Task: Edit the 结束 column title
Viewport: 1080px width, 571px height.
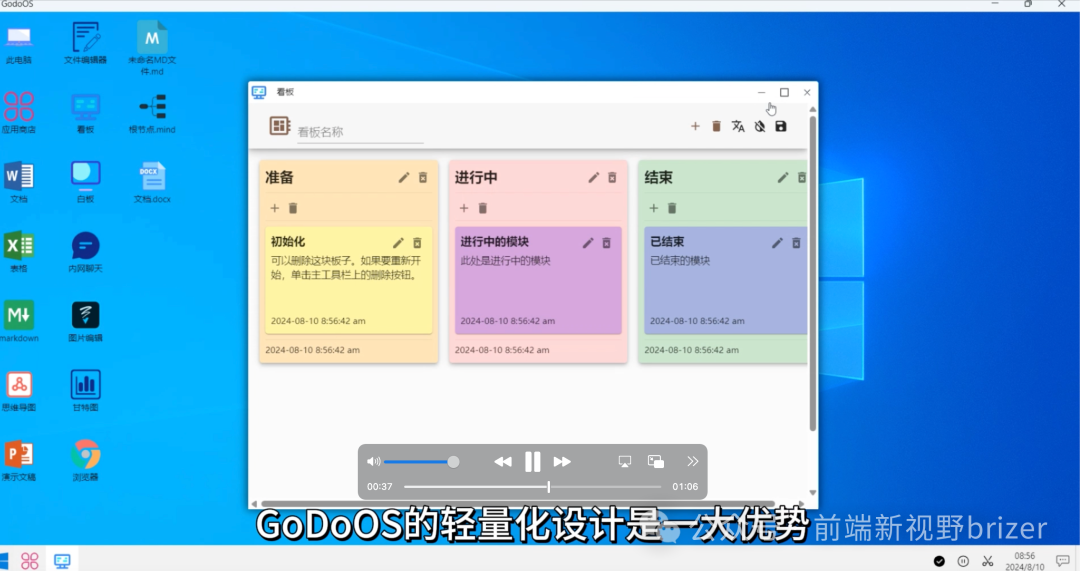Action: point(782,178)
